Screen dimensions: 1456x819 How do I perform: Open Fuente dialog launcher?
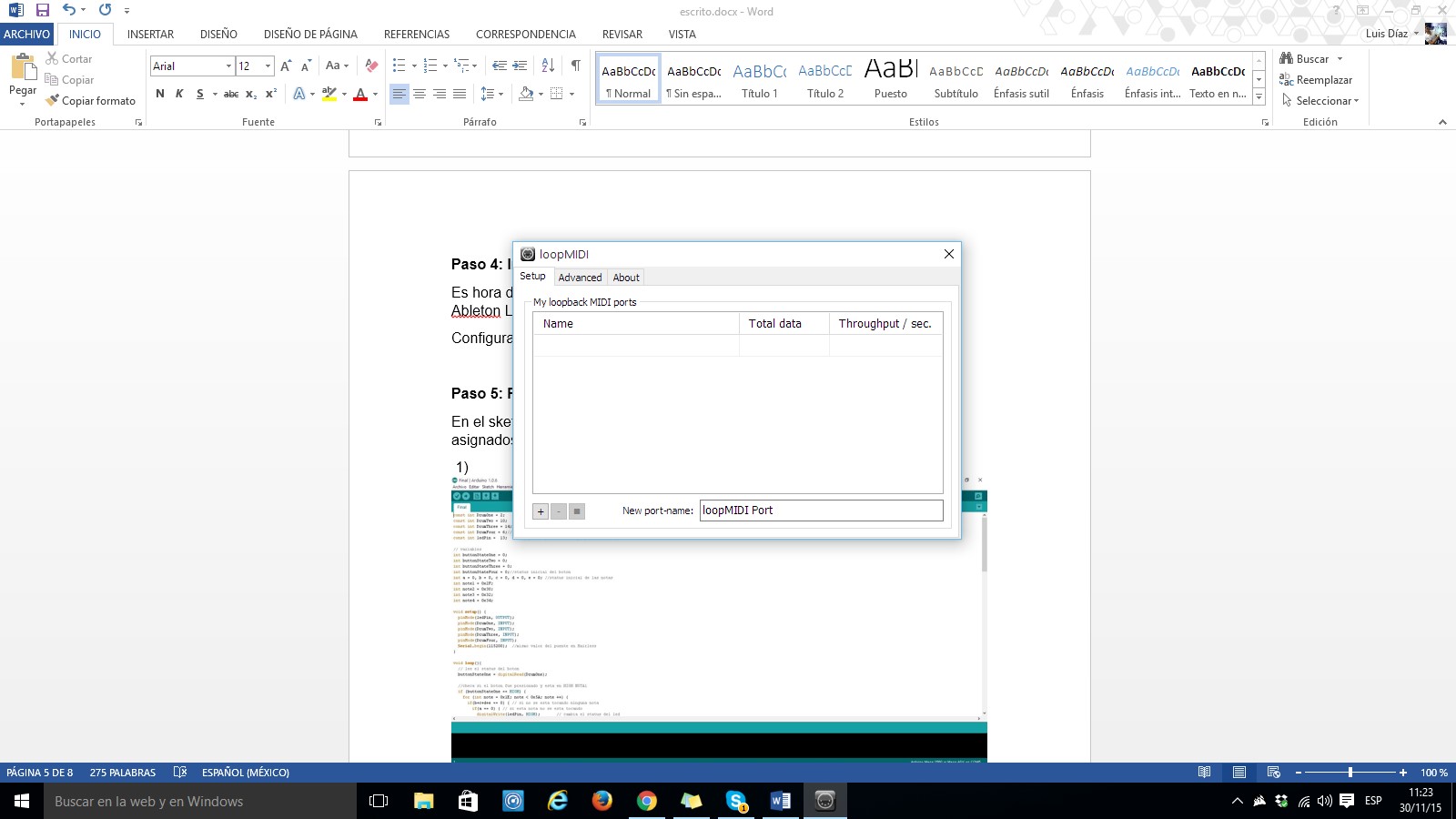coord(377,122)
